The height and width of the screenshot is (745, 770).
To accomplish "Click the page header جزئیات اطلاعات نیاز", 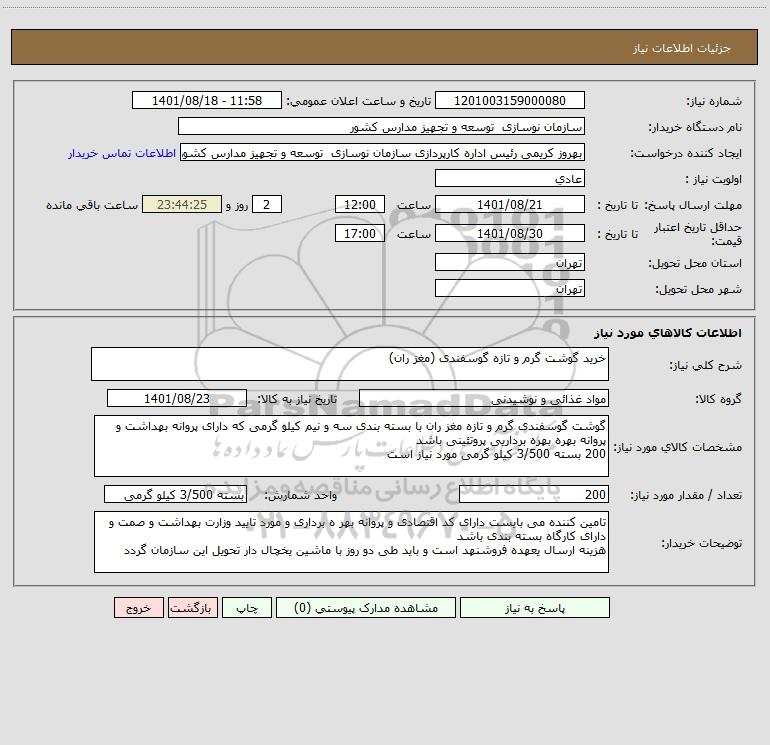I will coord(682,48).
